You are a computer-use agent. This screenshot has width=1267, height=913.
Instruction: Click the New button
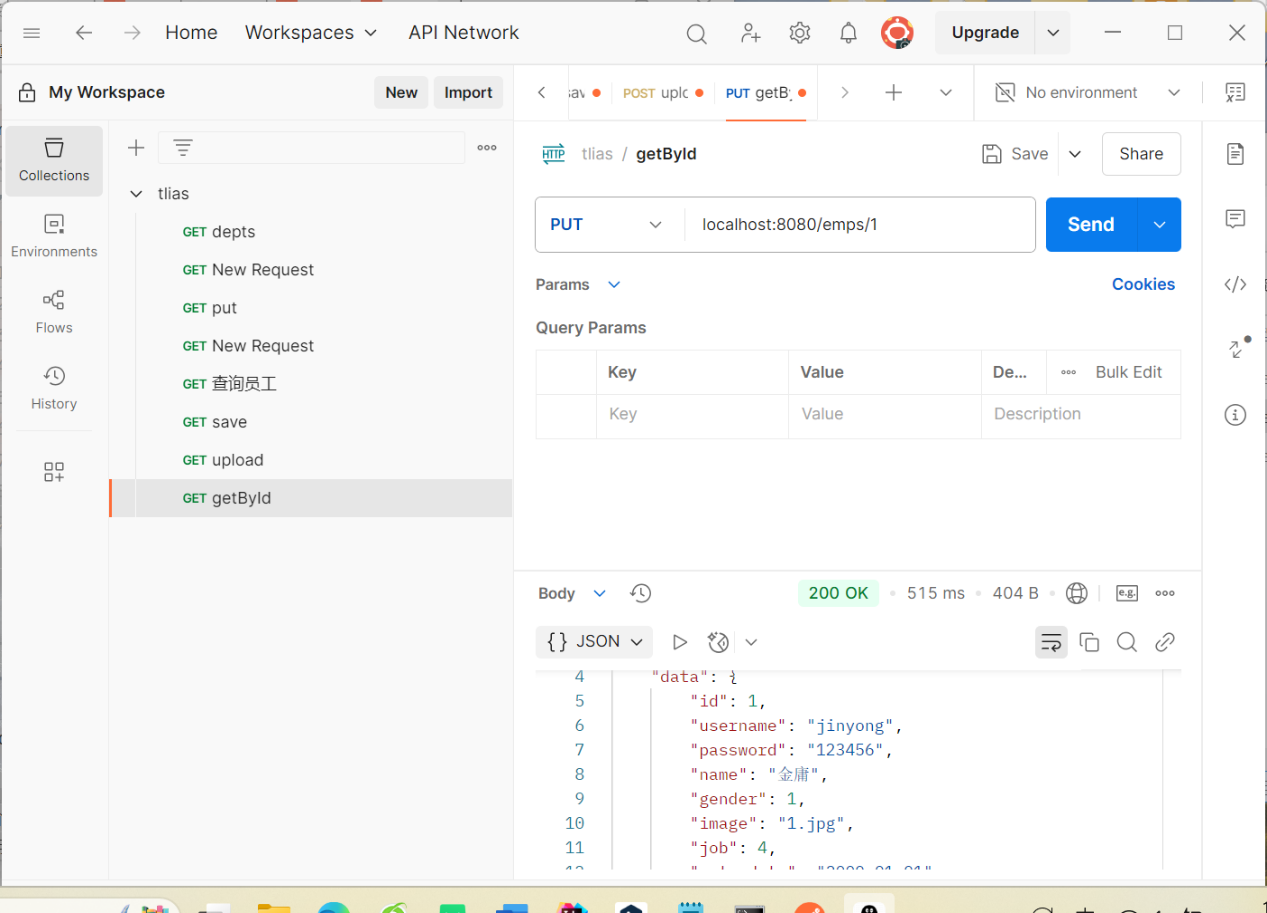(x=401, y=92)
